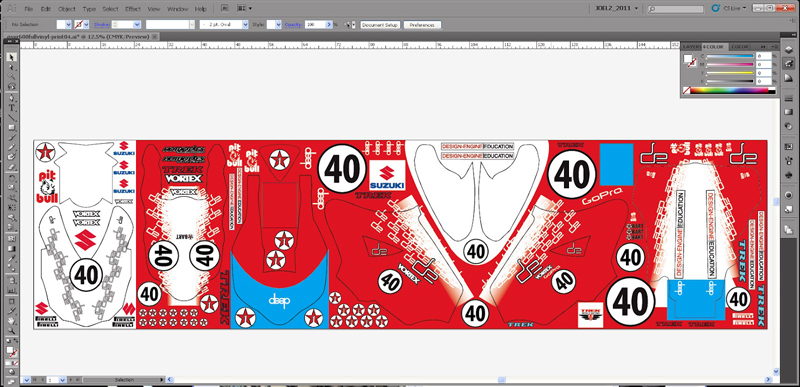Open the Object menu
Image resolution: width=800 pixels, height=387 pixels.
pos(66,9)
